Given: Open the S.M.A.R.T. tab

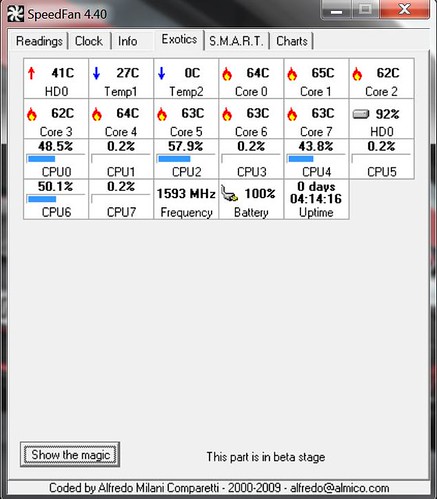Looking at the screenshot, I should coord(236,41).
